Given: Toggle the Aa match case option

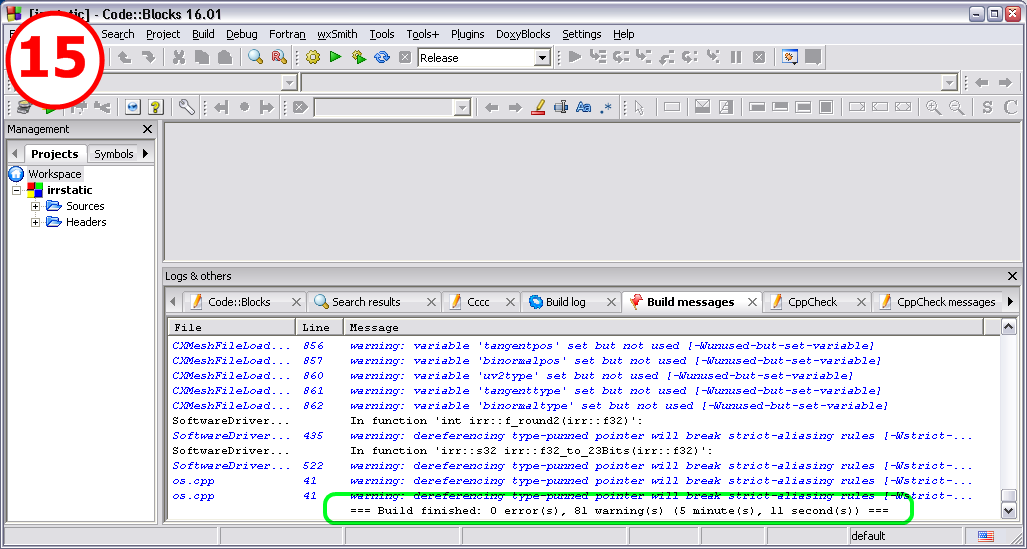Looking at the screenshot, I should point(584,107).
